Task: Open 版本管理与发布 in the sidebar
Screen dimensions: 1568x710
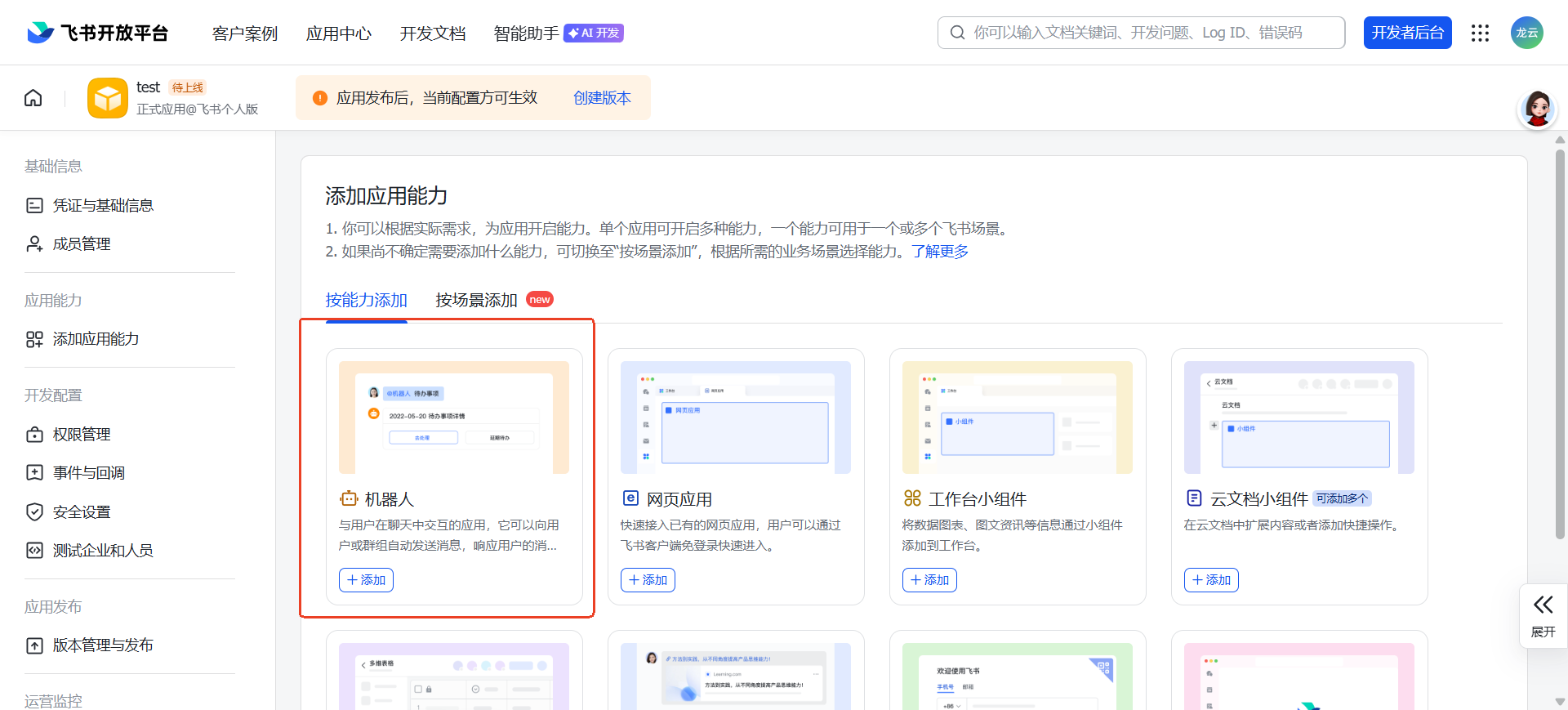Action: (103, 645)
